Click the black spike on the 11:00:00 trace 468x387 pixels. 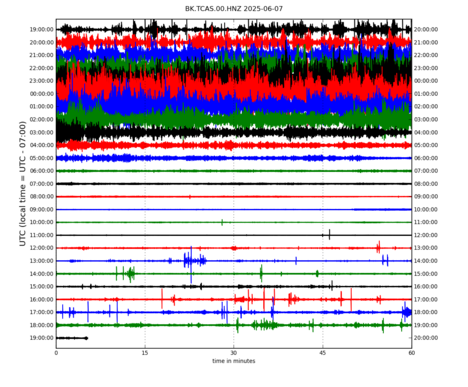point(329,234)
